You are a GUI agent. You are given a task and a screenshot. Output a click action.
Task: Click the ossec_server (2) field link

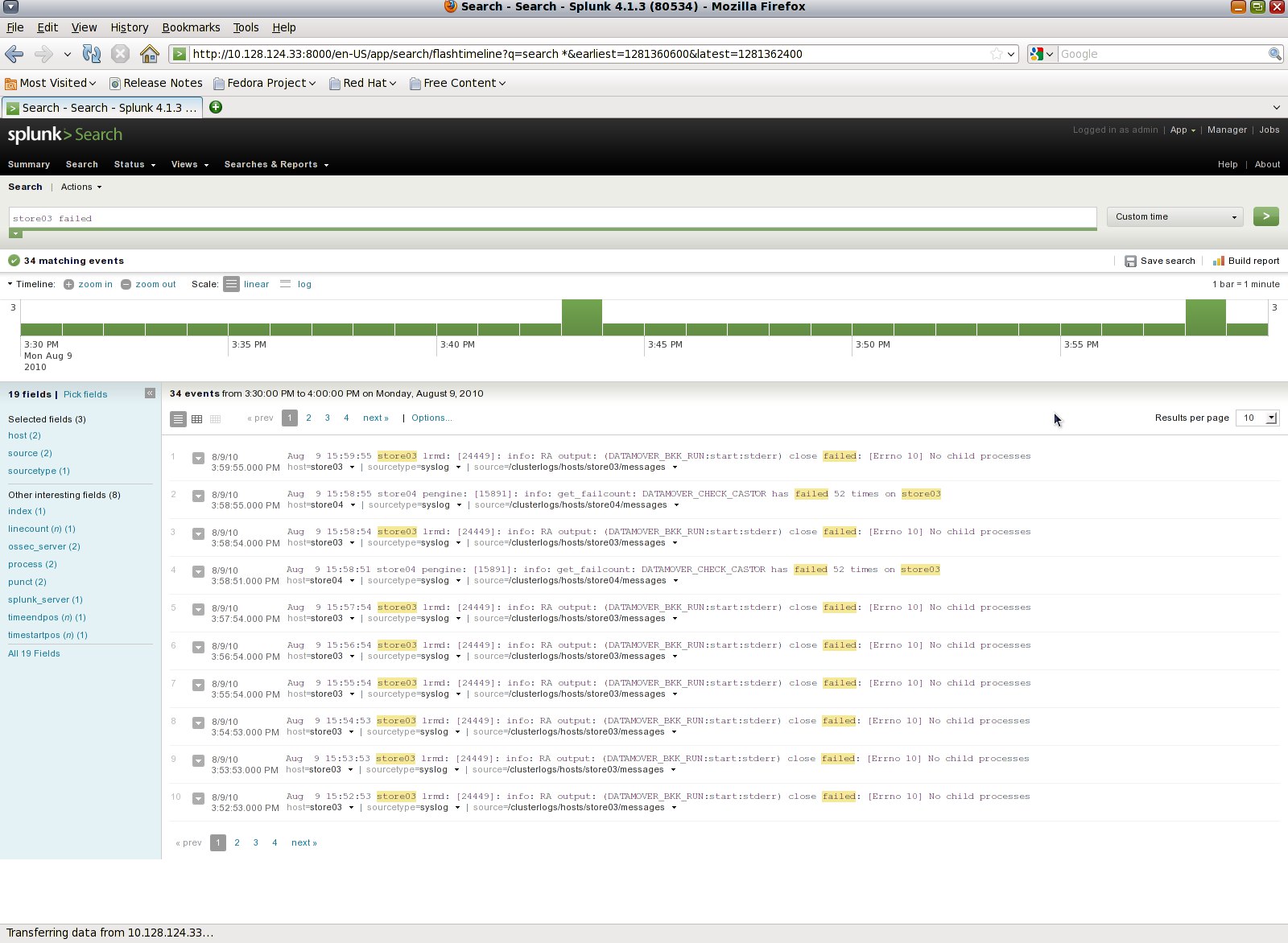pos(44,546)
